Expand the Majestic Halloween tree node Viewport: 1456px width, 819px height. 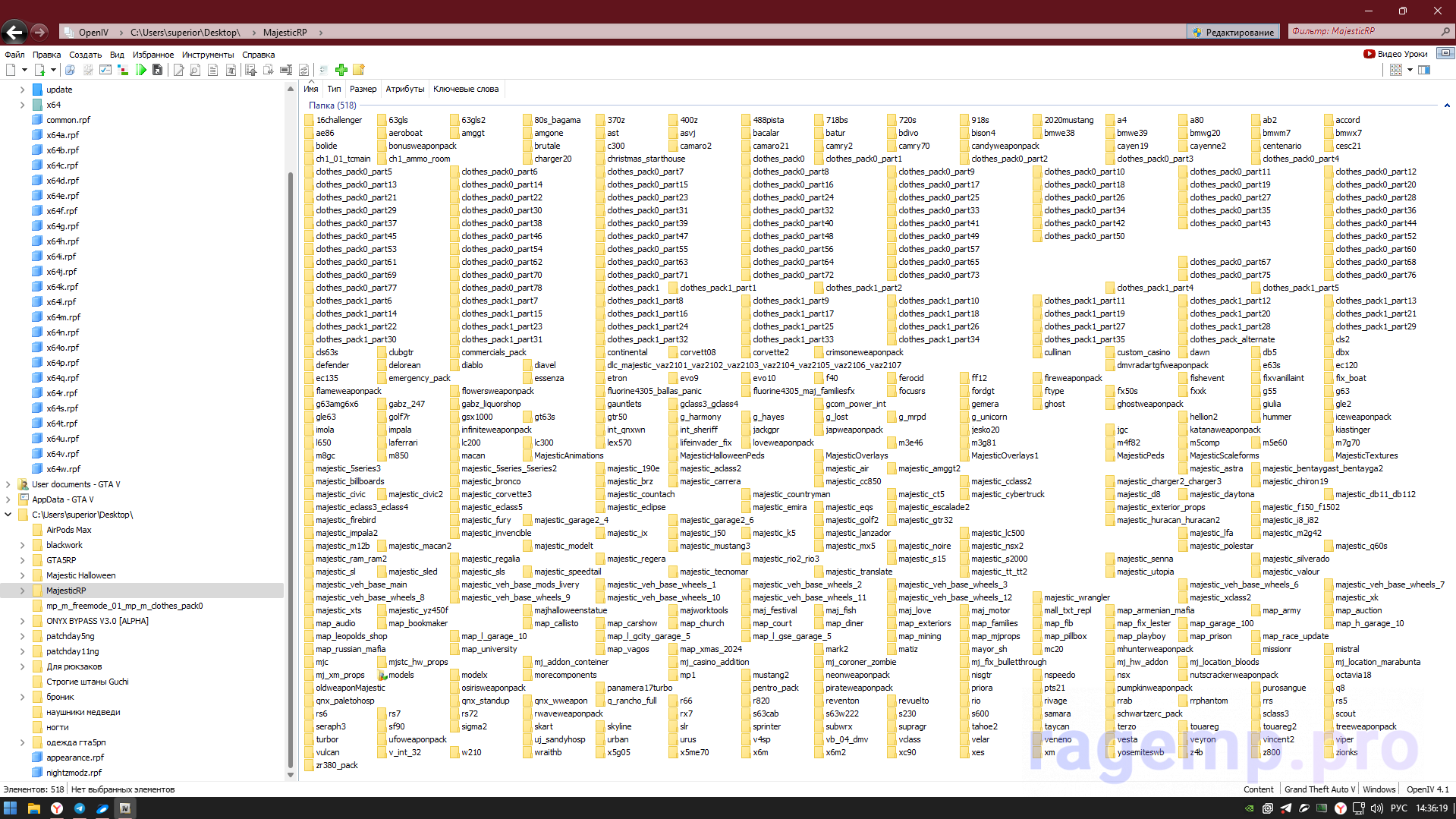pyautogui.click(x=22, y=575)
